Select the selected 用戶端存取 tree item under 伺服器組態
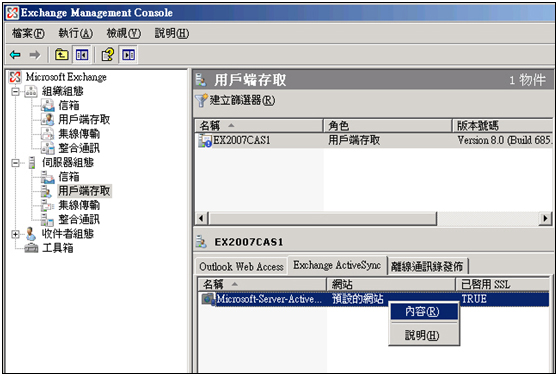 (x=84, y=191)
